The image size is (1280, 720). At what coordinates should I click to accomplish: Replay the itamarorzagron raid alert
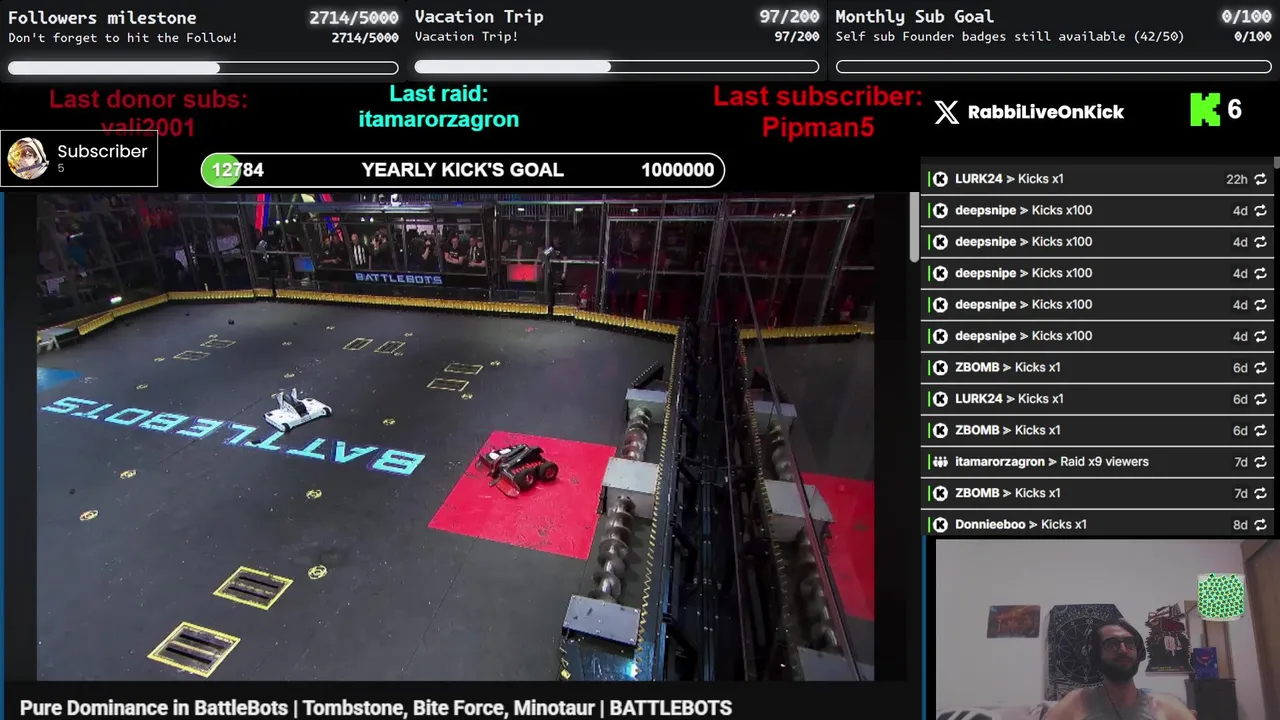(x=1260, y=462)
